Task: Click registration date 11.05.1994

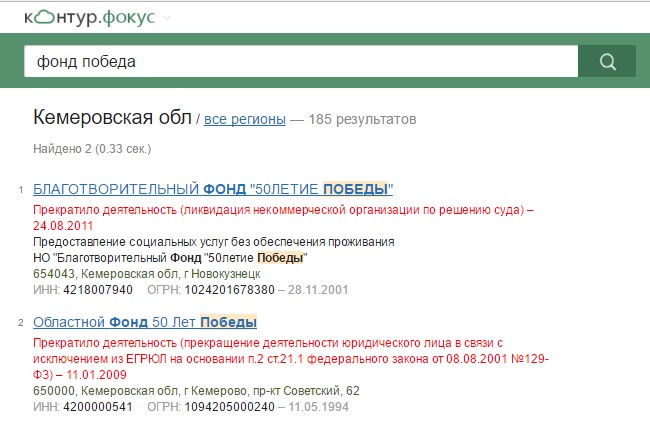Action: coord(318,407)
